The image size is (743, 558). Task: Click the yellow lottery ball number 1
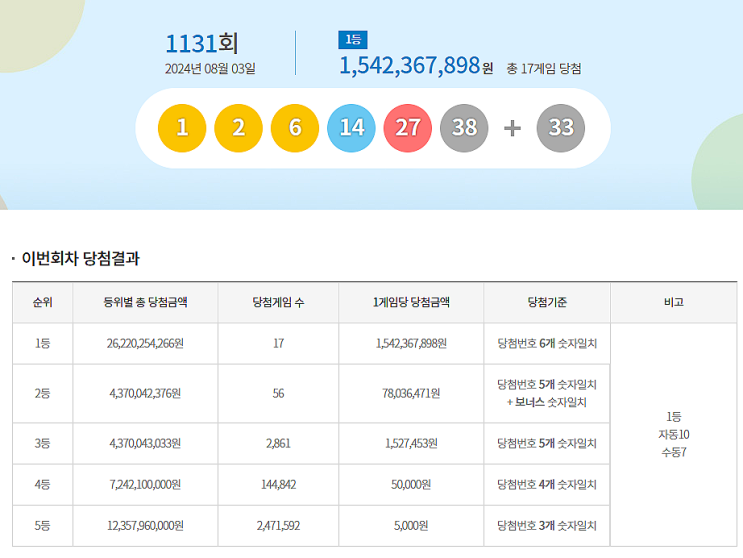pyautogui.click(x=182, y=128)
